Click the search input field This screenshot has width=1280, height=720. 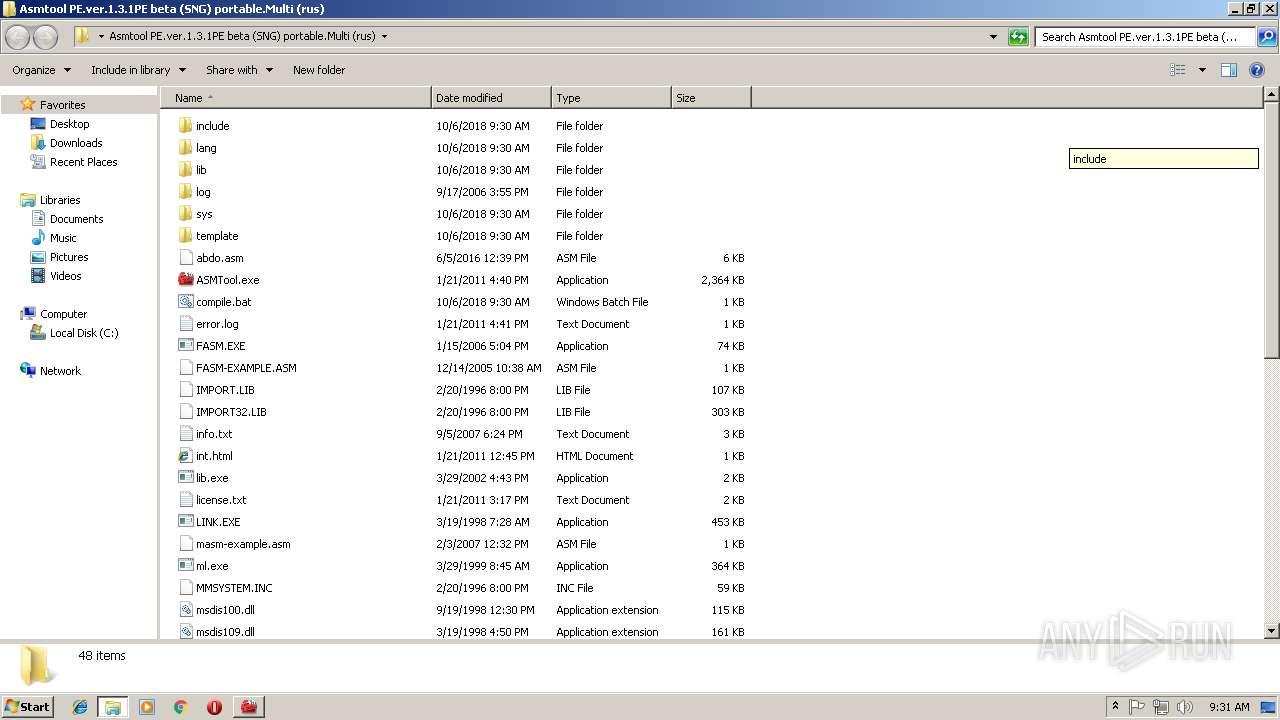[1145, 37]
